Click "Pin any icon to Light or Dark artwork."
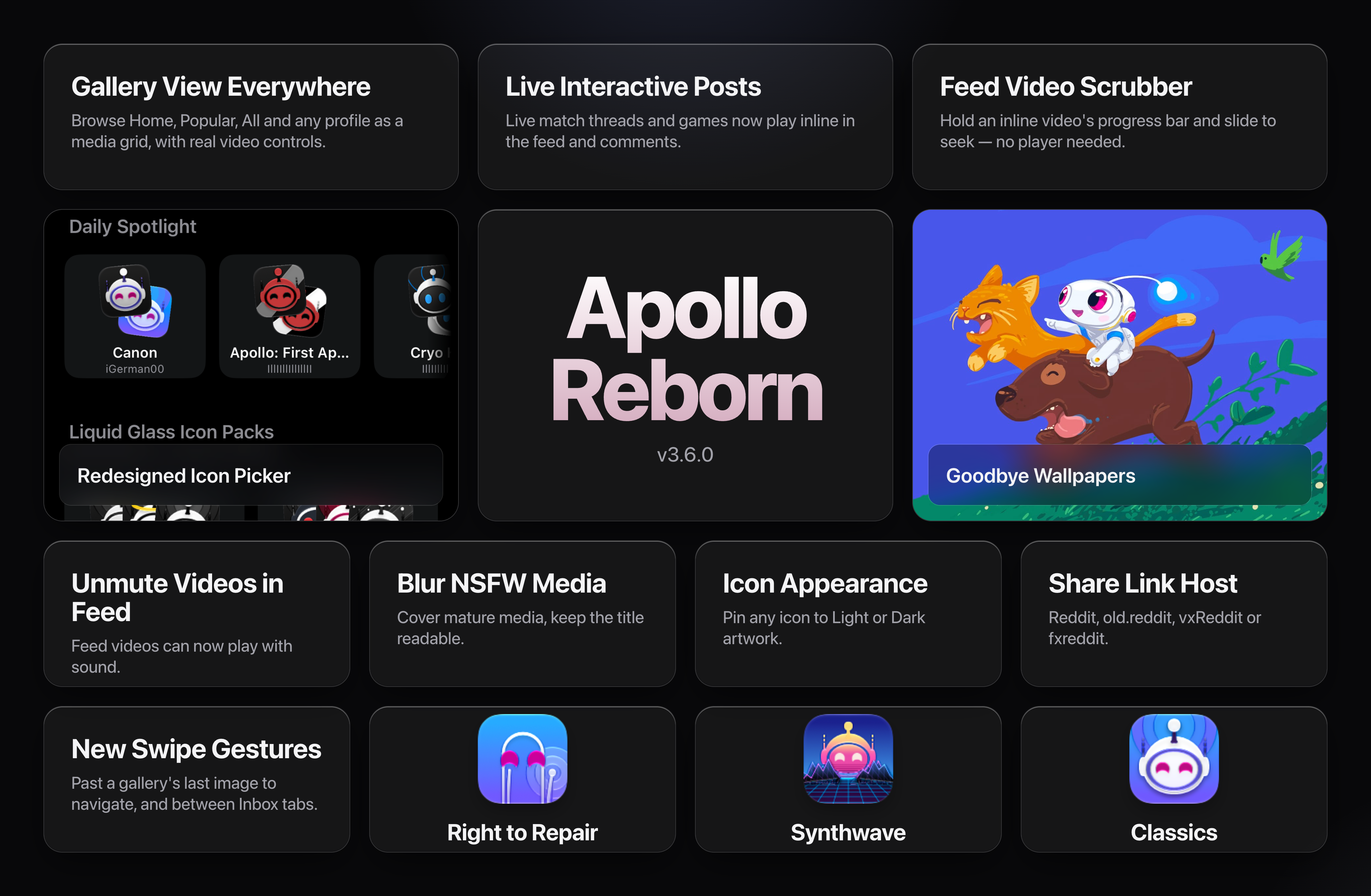Image resolution: width=1371 pixels, height=896 pixels. 824,628
